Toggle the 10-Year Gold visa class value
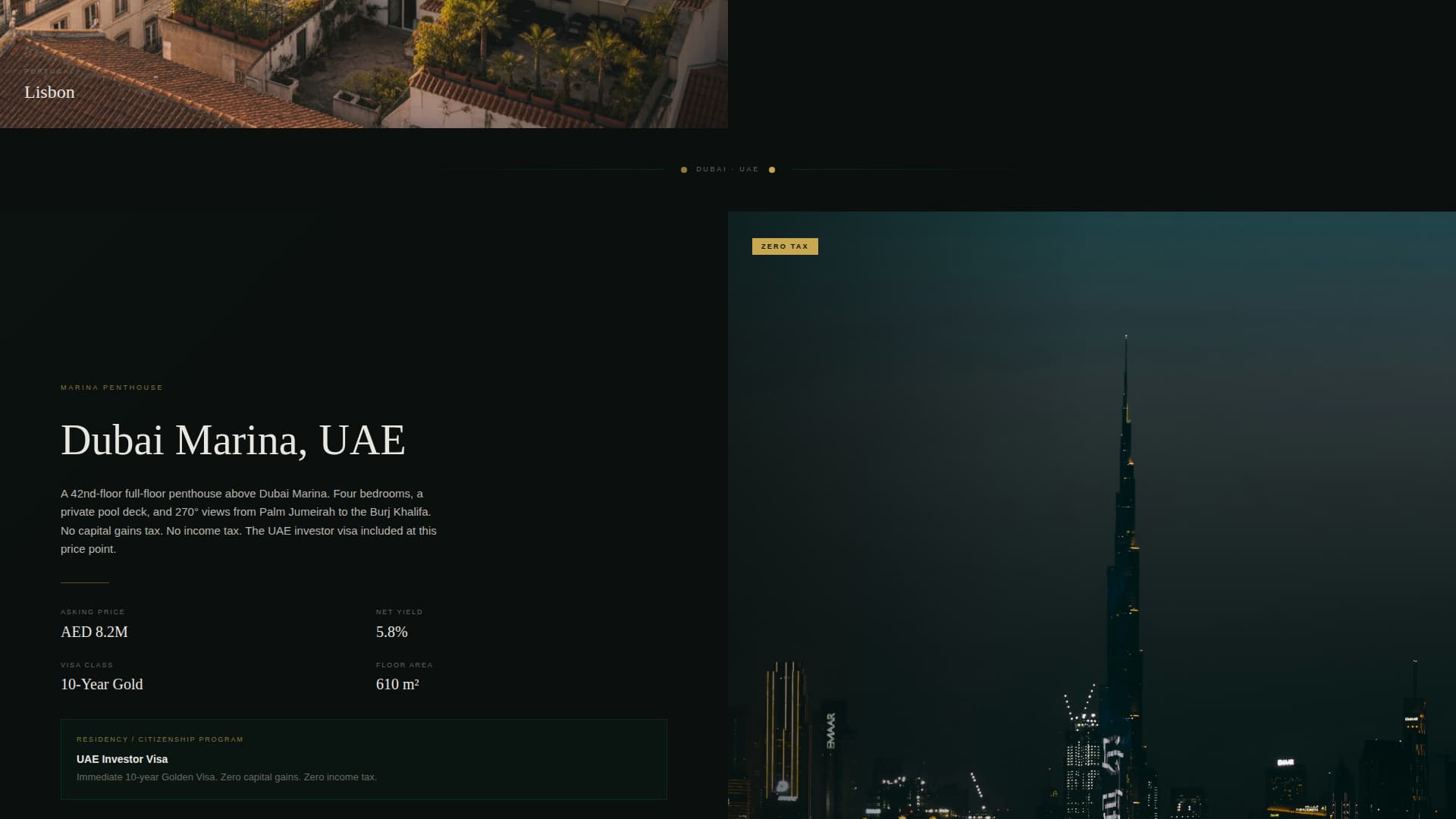This screenshot has width=1456, height=819. [102, 684]
